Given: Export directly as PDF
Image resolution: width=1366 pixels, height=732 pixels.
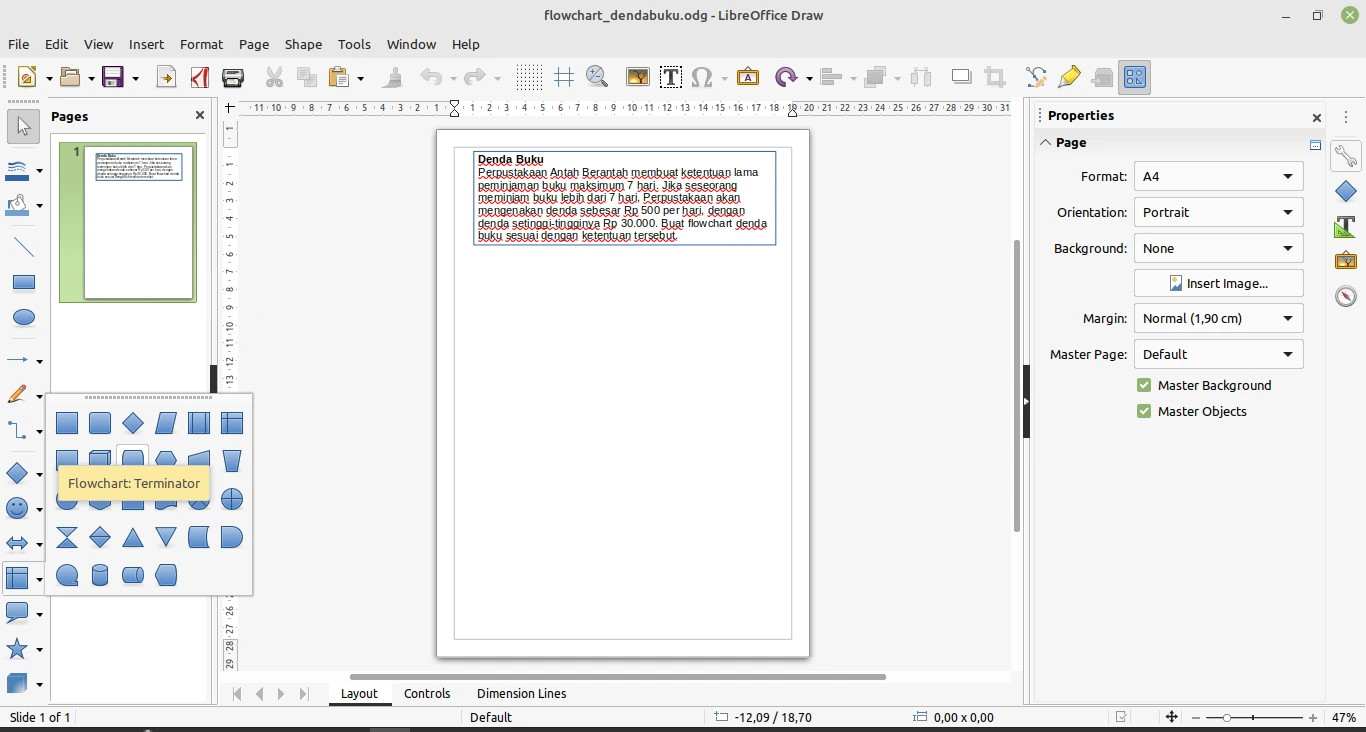Looking at the screenshot, I should pos(200,77).
